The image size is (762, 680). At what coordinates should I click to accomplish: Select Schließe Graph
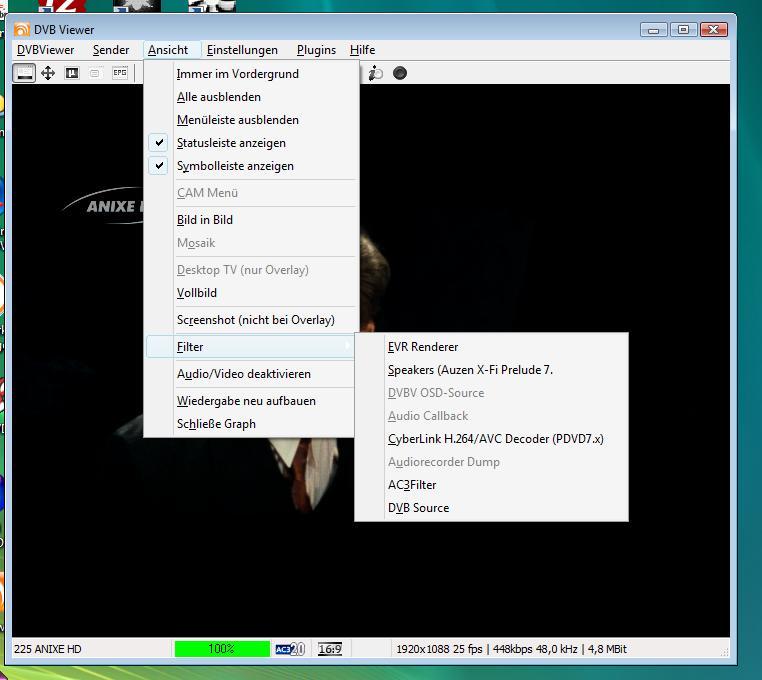click(x=249, y=424)
